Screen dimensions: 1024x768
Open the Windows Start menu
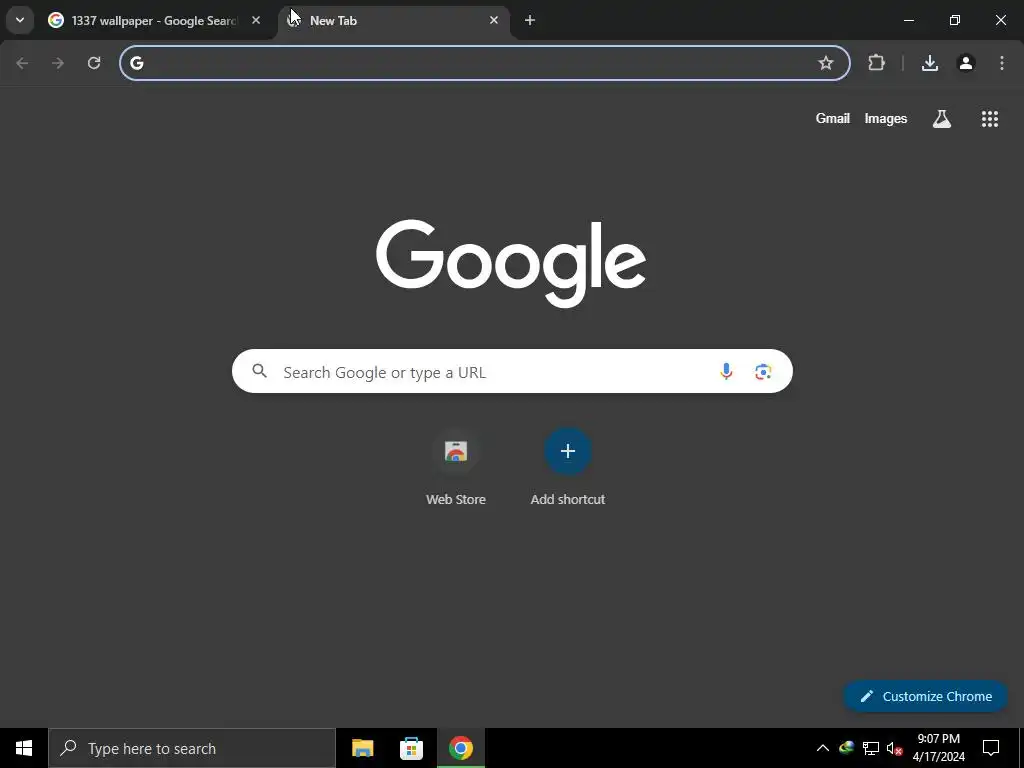click(x=24, y=748)
